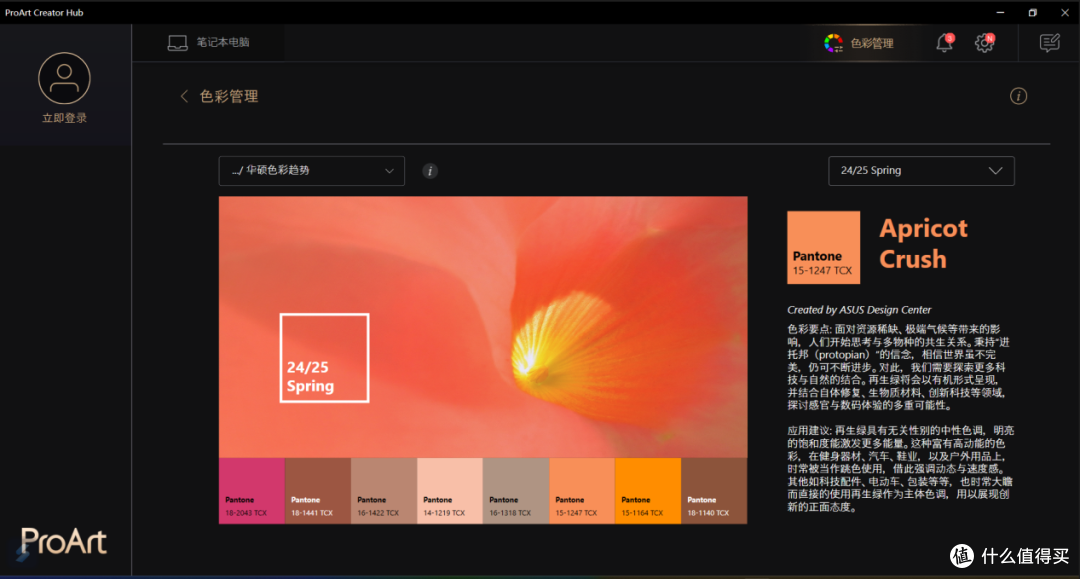Open the notifications bell icon
The width and height of the screenshot is (1080, 579).
point(944,43)
